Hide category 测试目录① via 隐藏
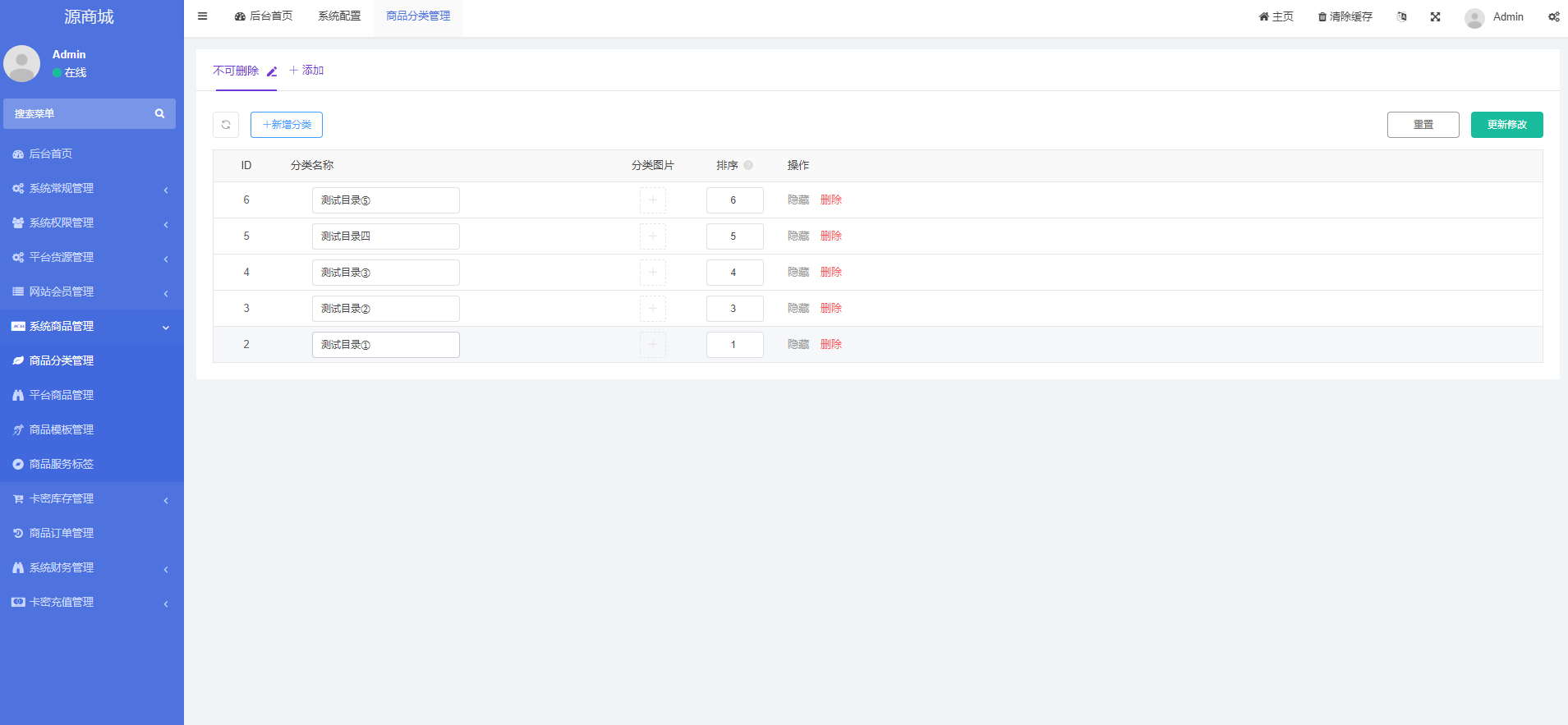The image size is (1568, 725). tap(798, 345)
